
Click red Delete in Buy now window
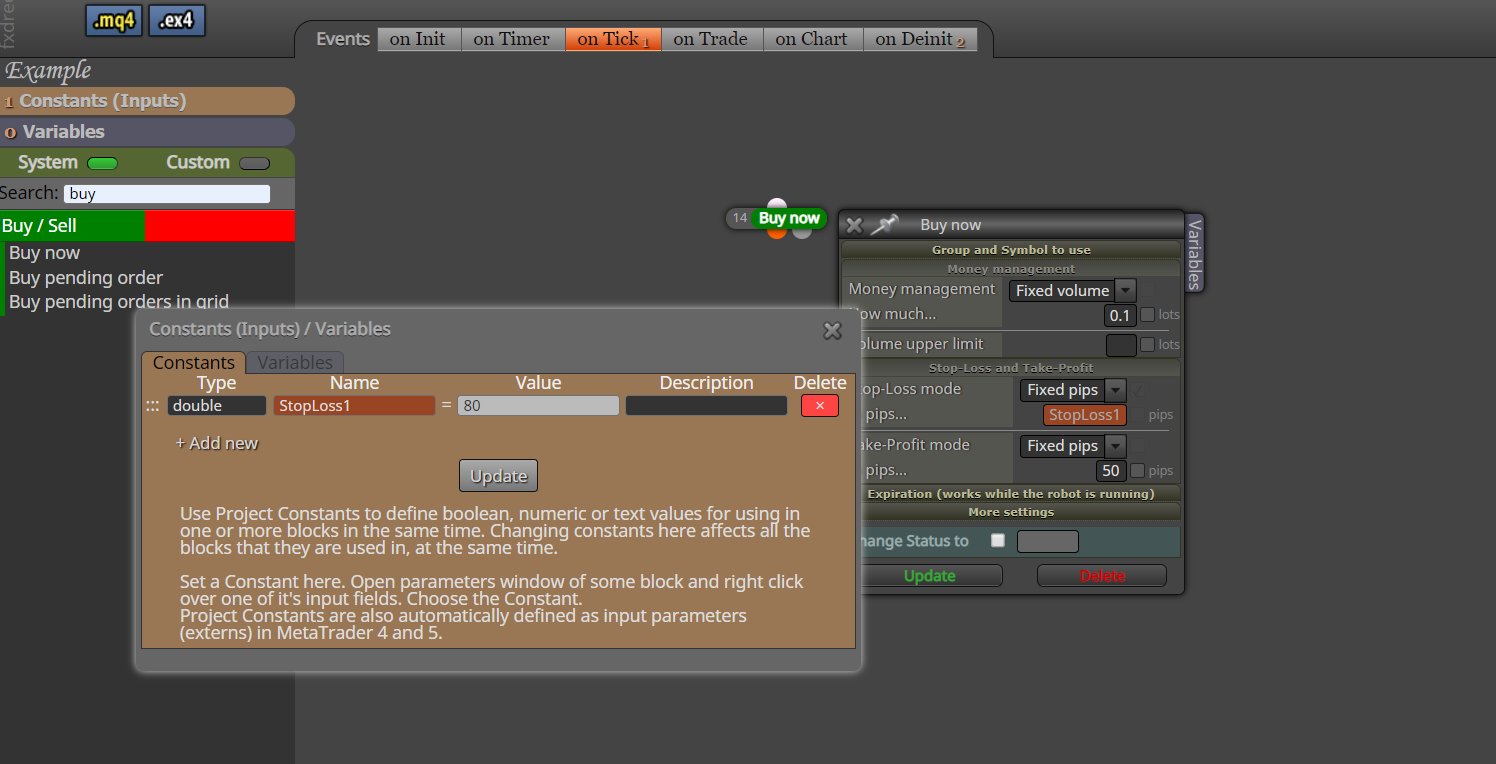click(x=1102, y=576)
